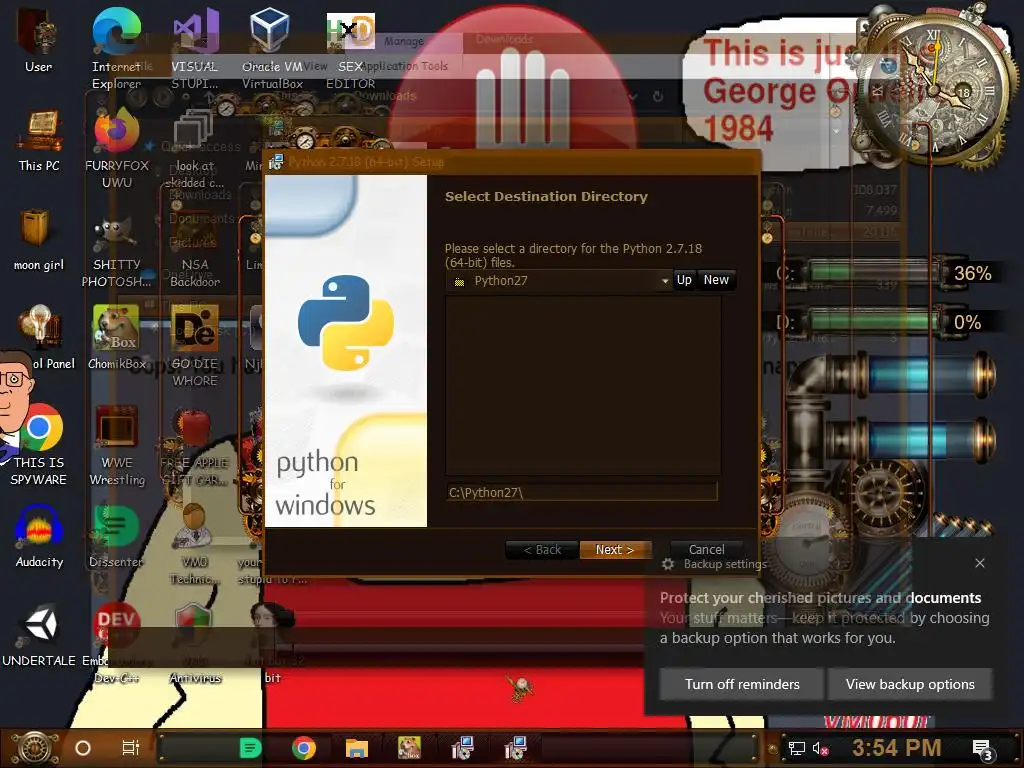Image resolution: width=1024 pixels, height=768 pixels.
Task: Open Oracle VM VirtualBox shortcut
Action: click(x=272, y=48)
